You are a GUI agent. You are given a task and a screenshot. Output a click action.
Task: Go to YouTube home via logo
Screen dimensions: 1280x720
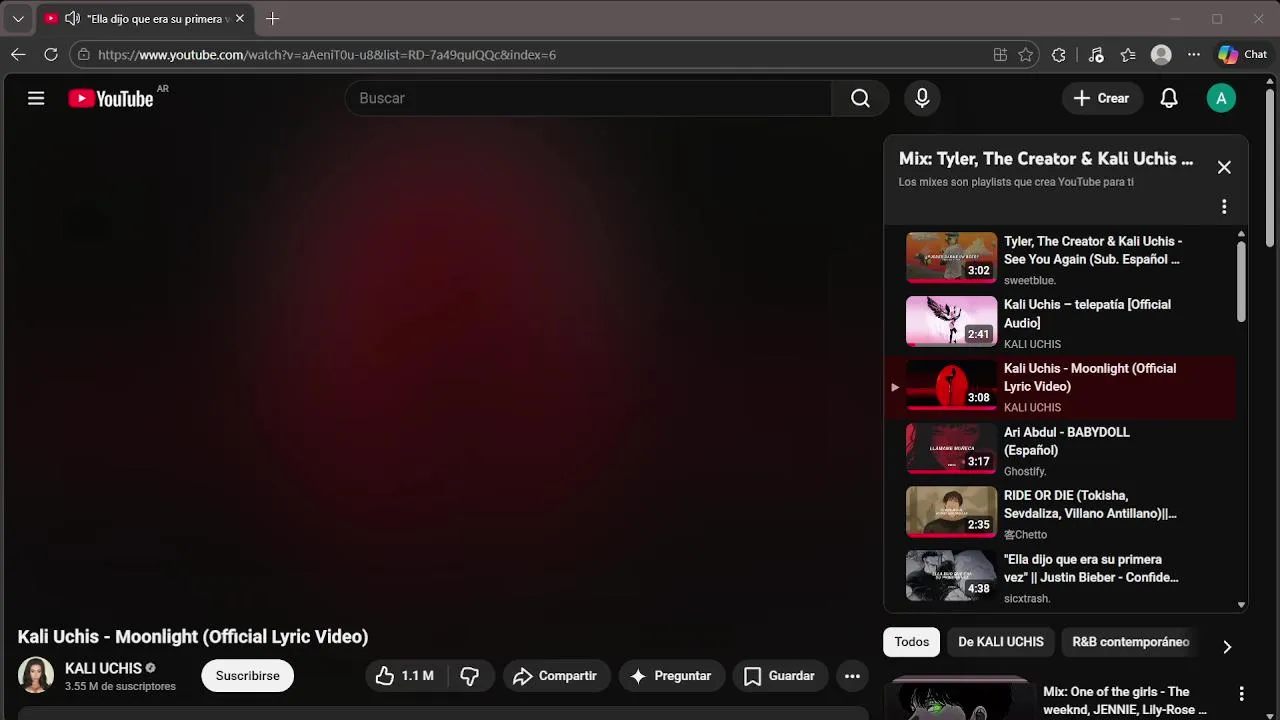tap(111, 98)
